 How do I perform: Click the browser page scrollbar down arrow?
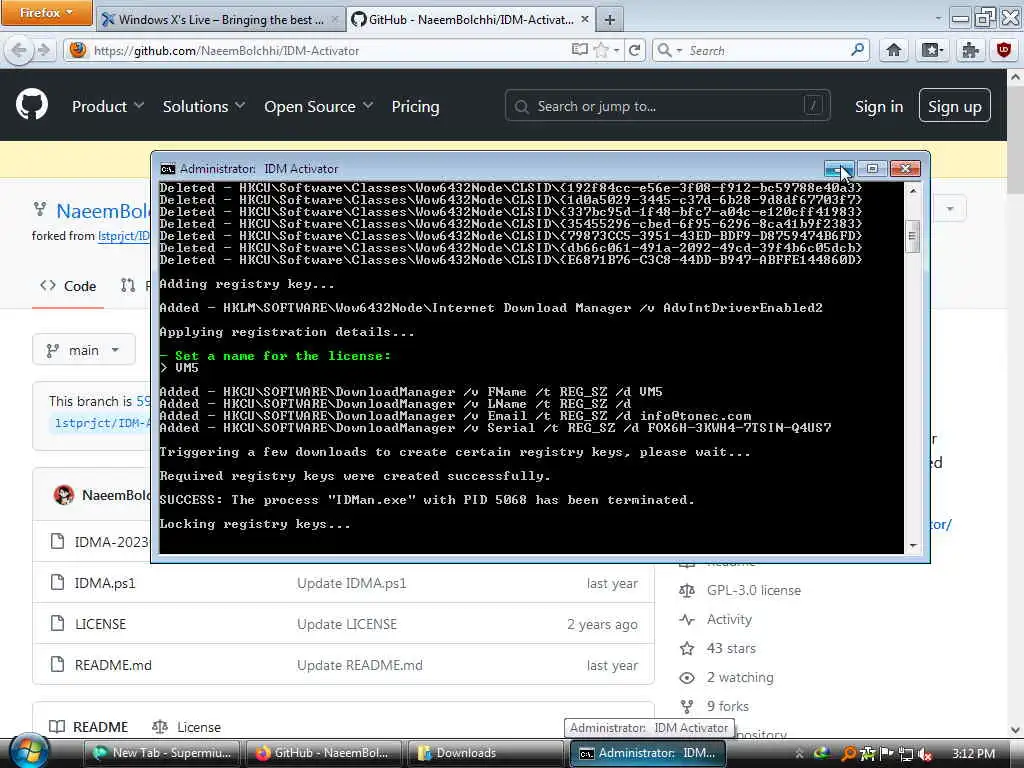1016,729
